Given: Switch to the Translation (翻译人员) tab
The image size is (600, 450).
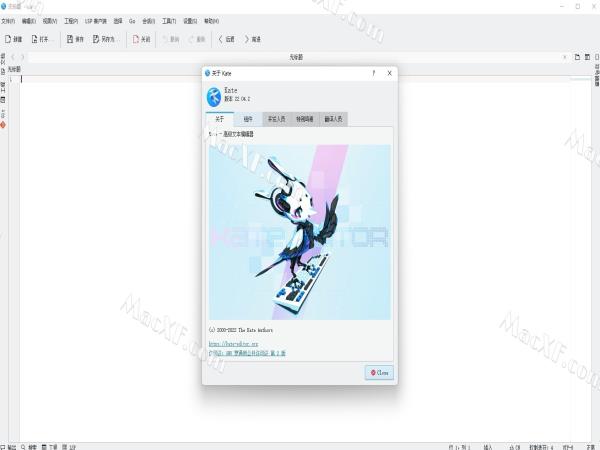Looking at the screenshot, I should click(333, 119).
